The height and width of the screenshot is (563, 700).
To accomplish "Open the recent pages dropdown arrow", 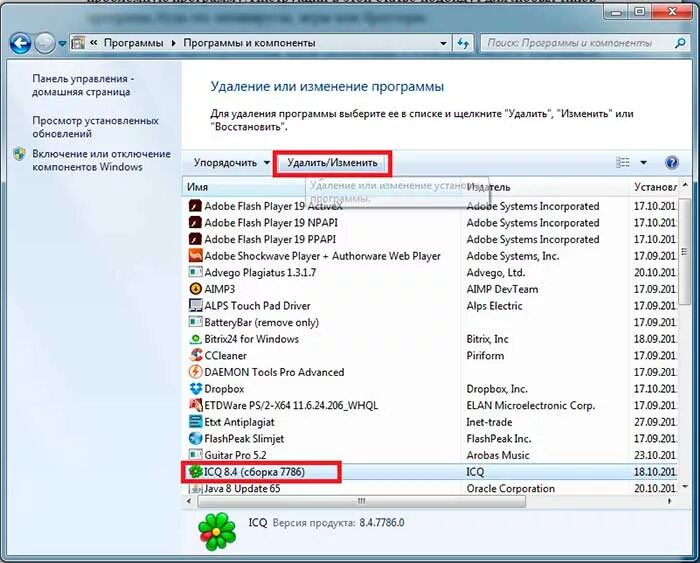I will (62, 44).
